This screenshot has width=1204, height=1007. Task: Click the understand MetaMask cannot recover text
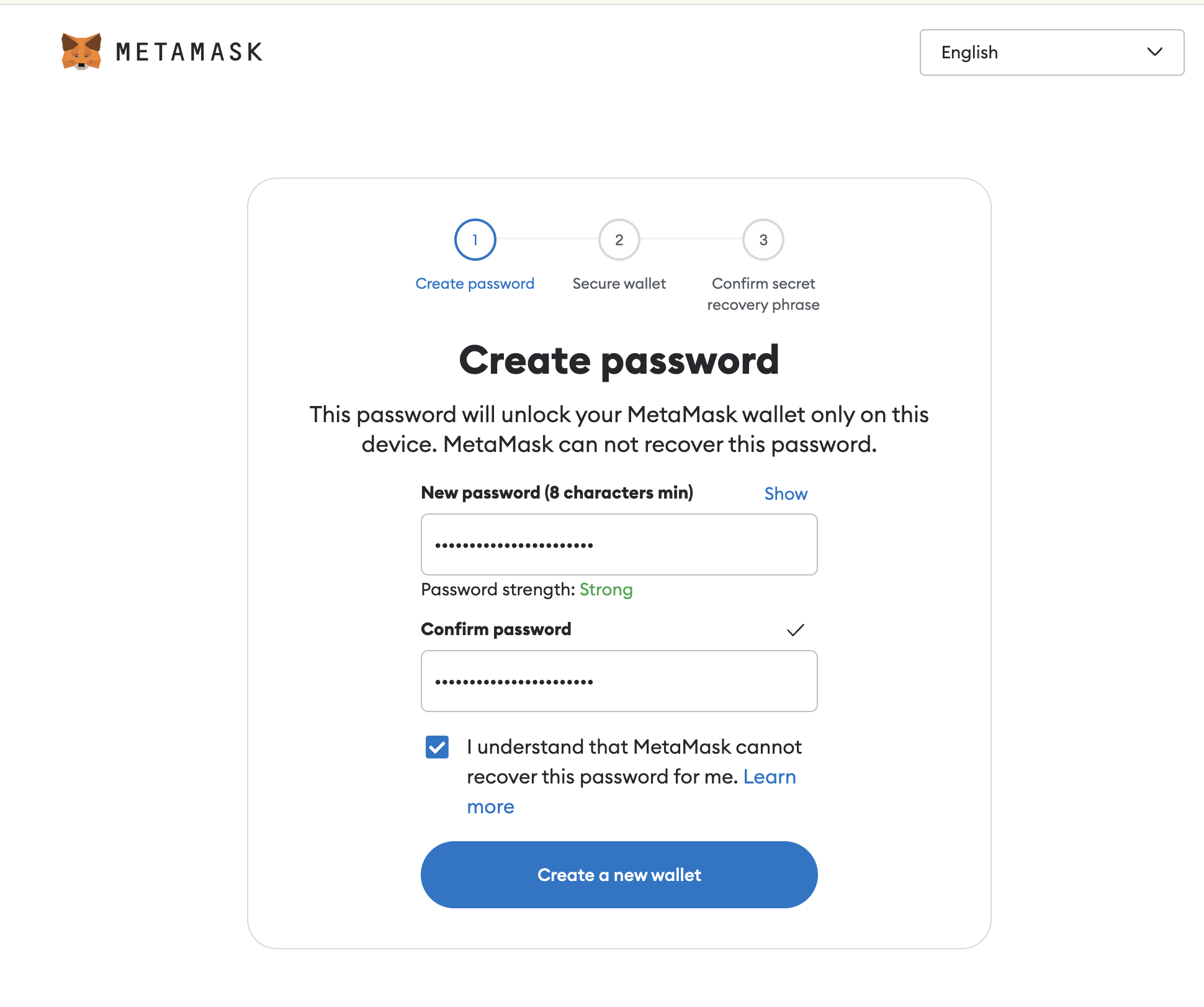tap(634, 747)
